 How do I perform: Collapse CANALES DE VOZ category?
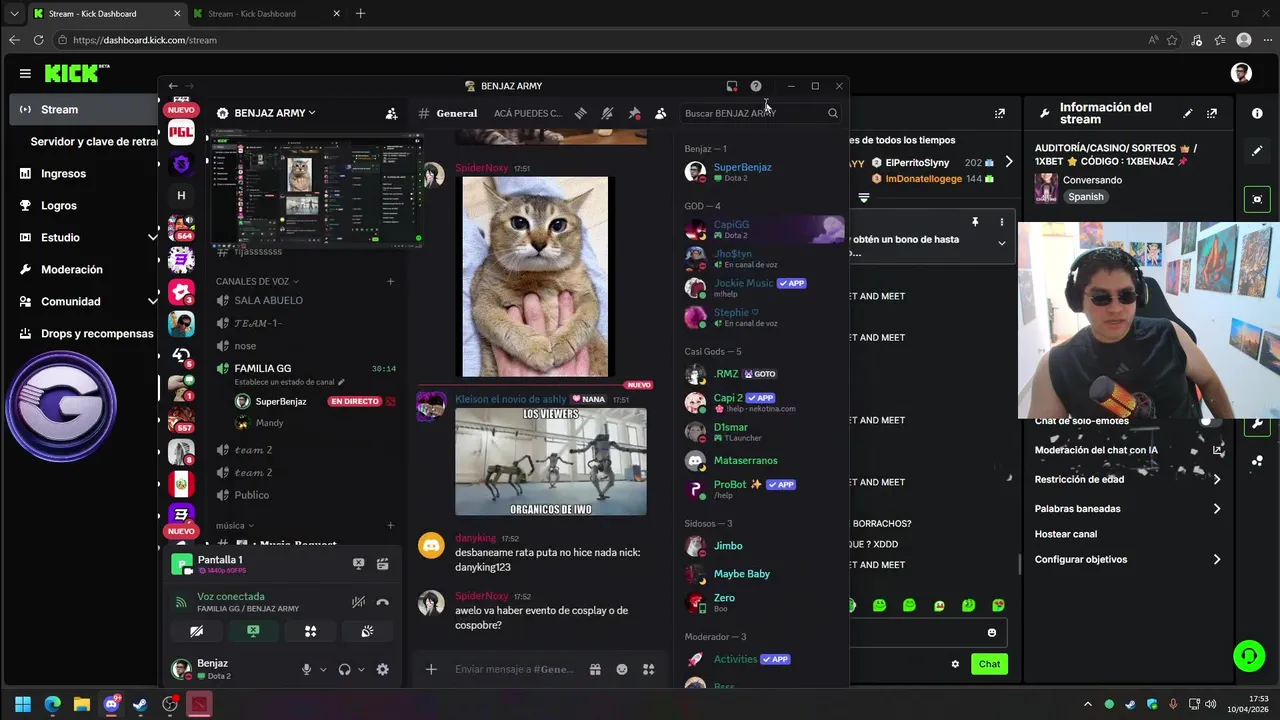[257, 281]
